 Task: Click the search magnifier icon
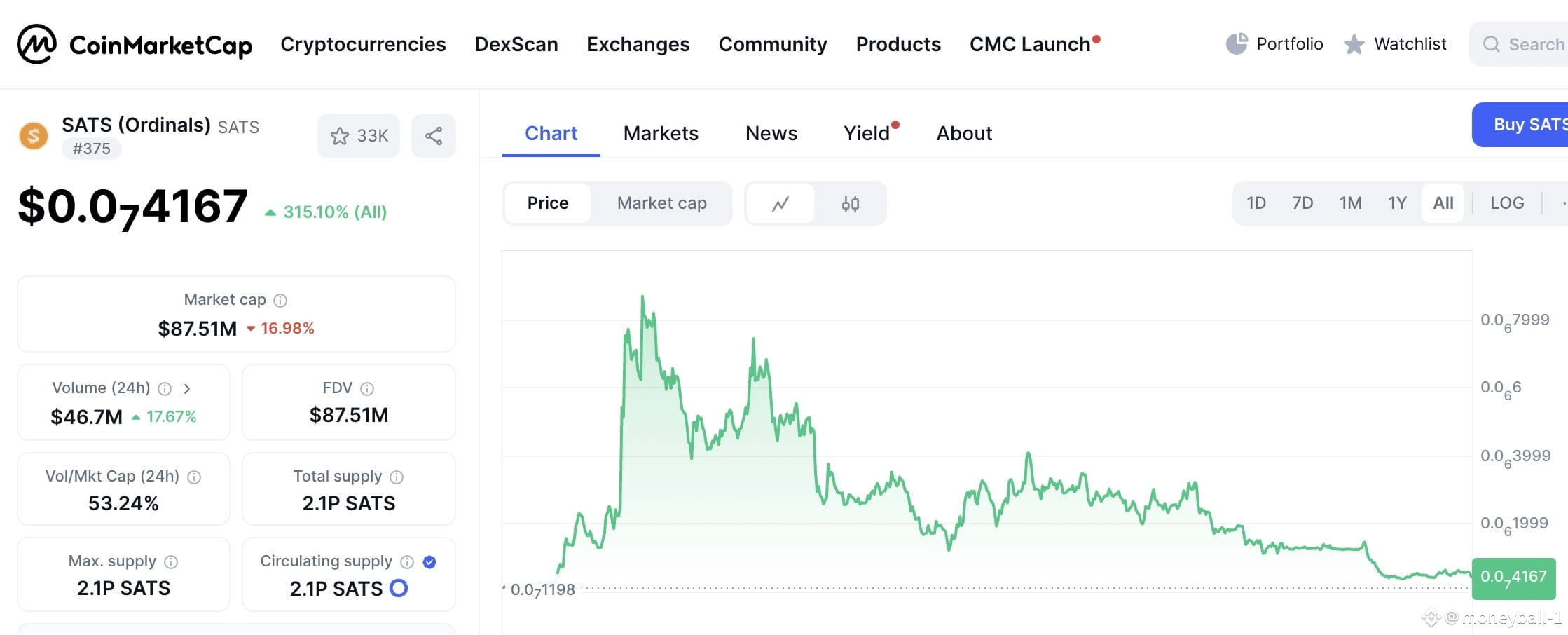[1491, 44]
